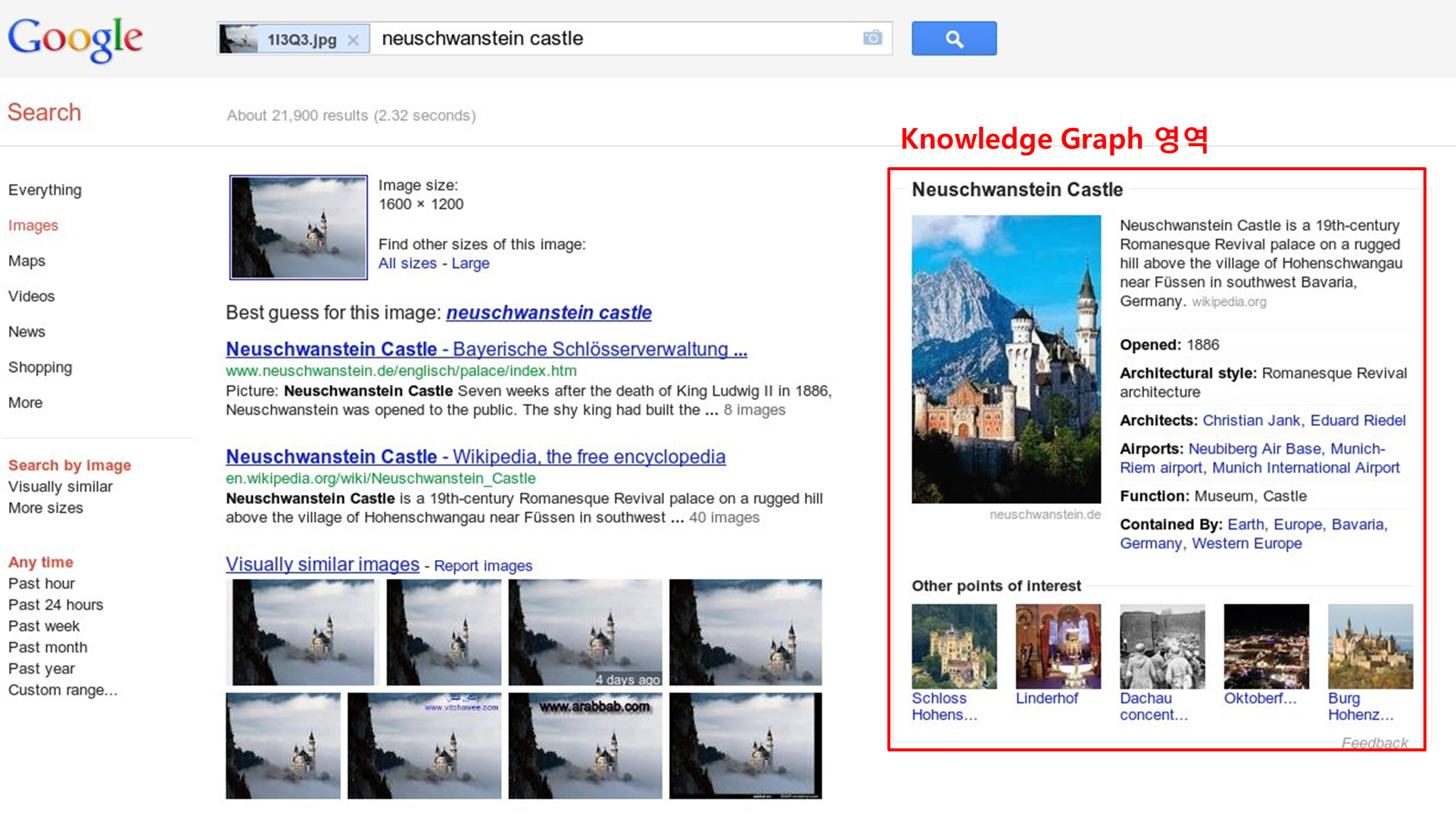This screenshot has height=818, width=1456.
Task: Open Christian Jank architect link
Action: [x=1252, y=421]
